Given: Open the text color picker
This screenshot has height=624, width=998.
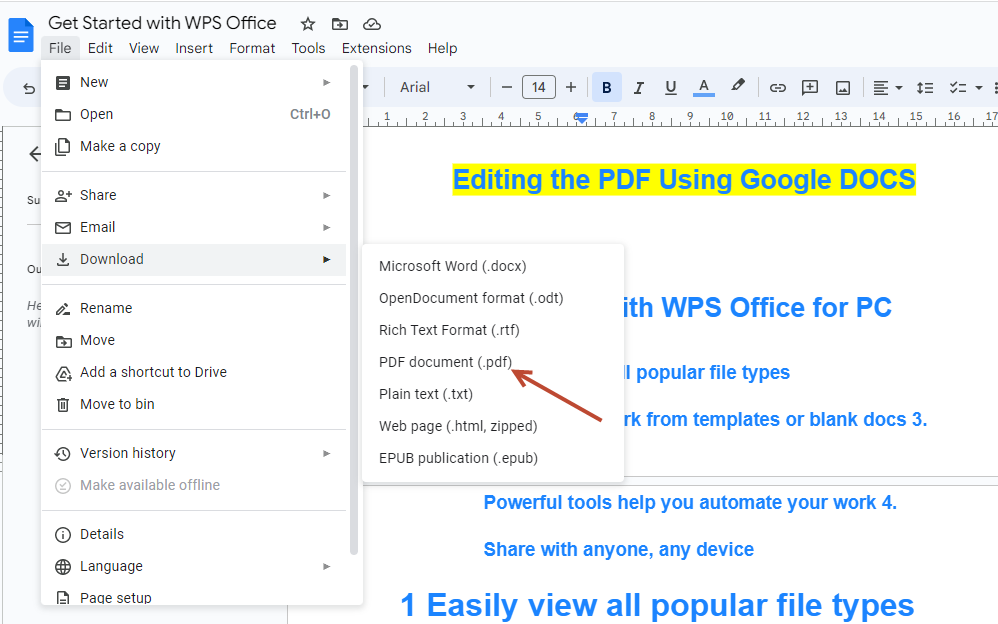Looking at the screenshot, I should pos(703,87).
